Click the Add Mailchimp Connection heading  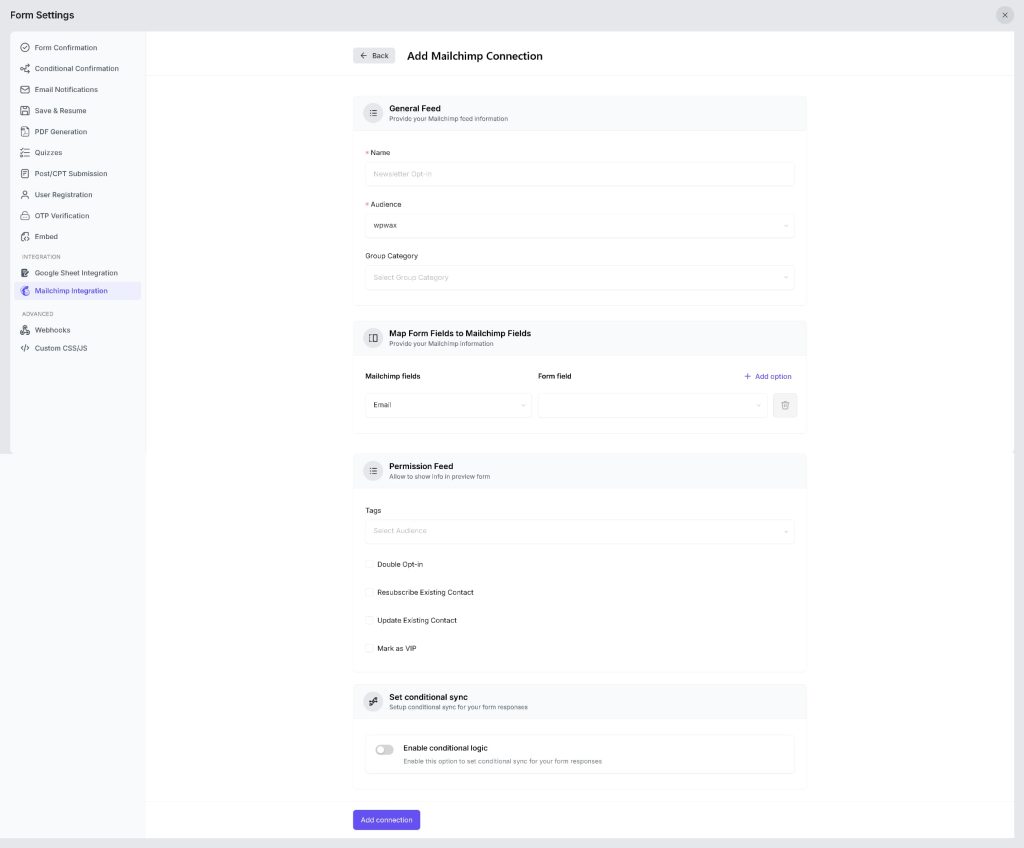coord(475,56)
